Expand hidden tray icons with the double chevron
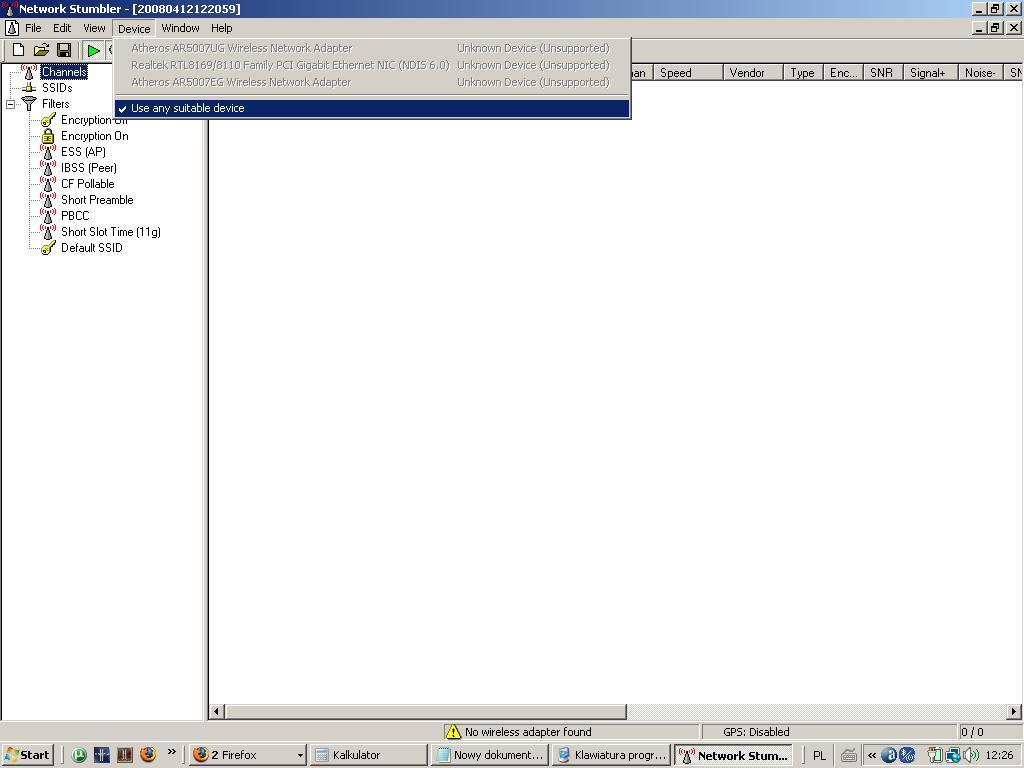 [872, 756]
